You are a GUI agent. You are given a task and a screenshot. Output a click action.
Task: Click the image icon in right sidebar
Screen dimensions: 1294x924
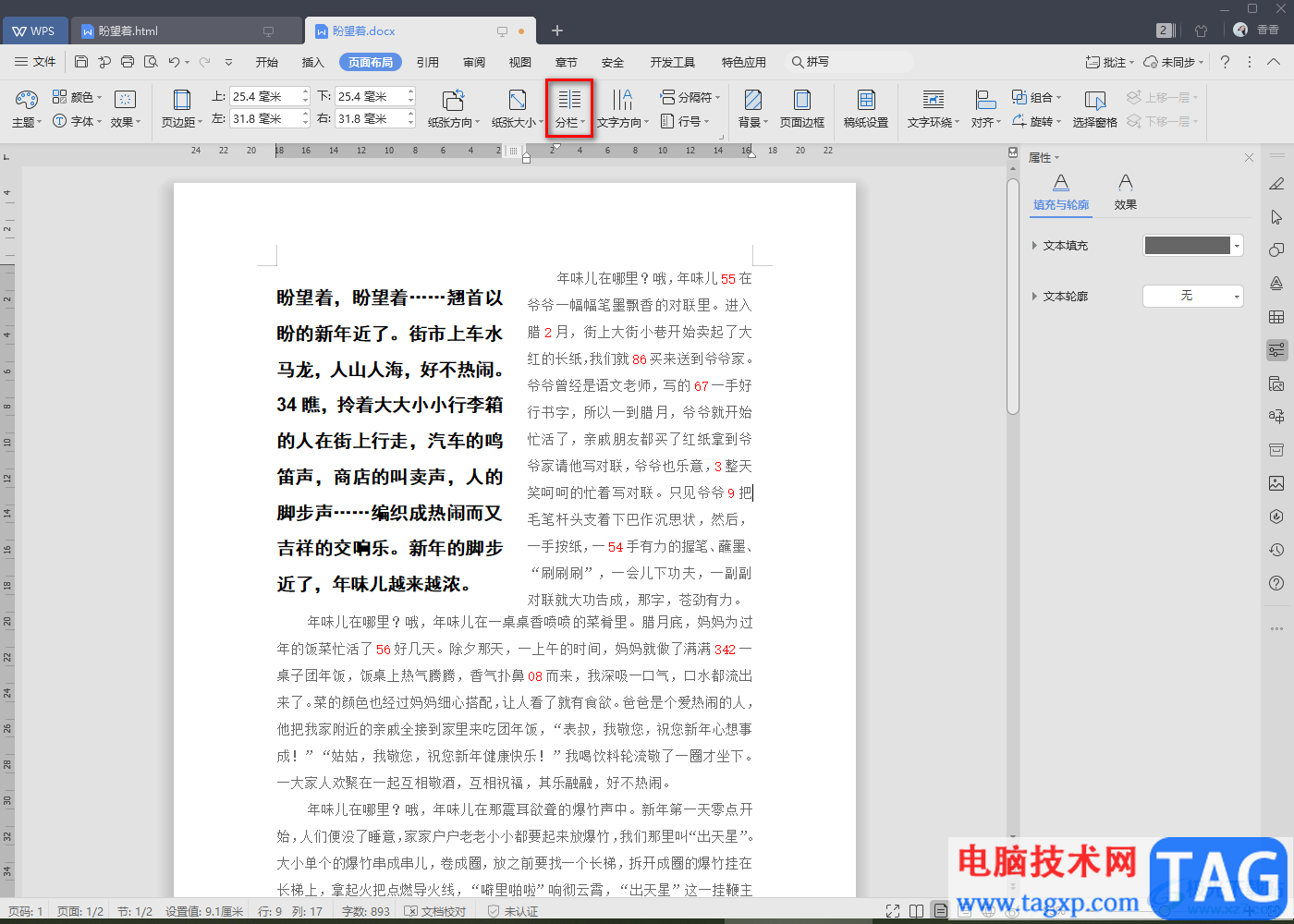1276,483
